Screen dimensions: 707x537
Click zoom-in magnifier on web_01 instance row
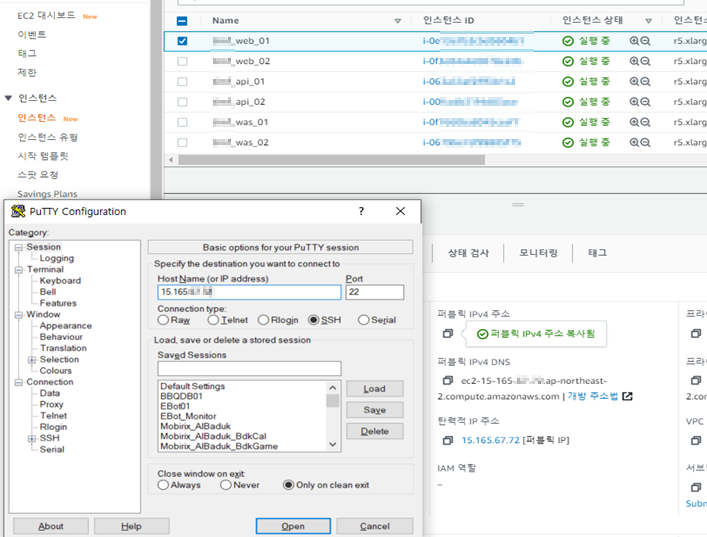coord(634,41)
